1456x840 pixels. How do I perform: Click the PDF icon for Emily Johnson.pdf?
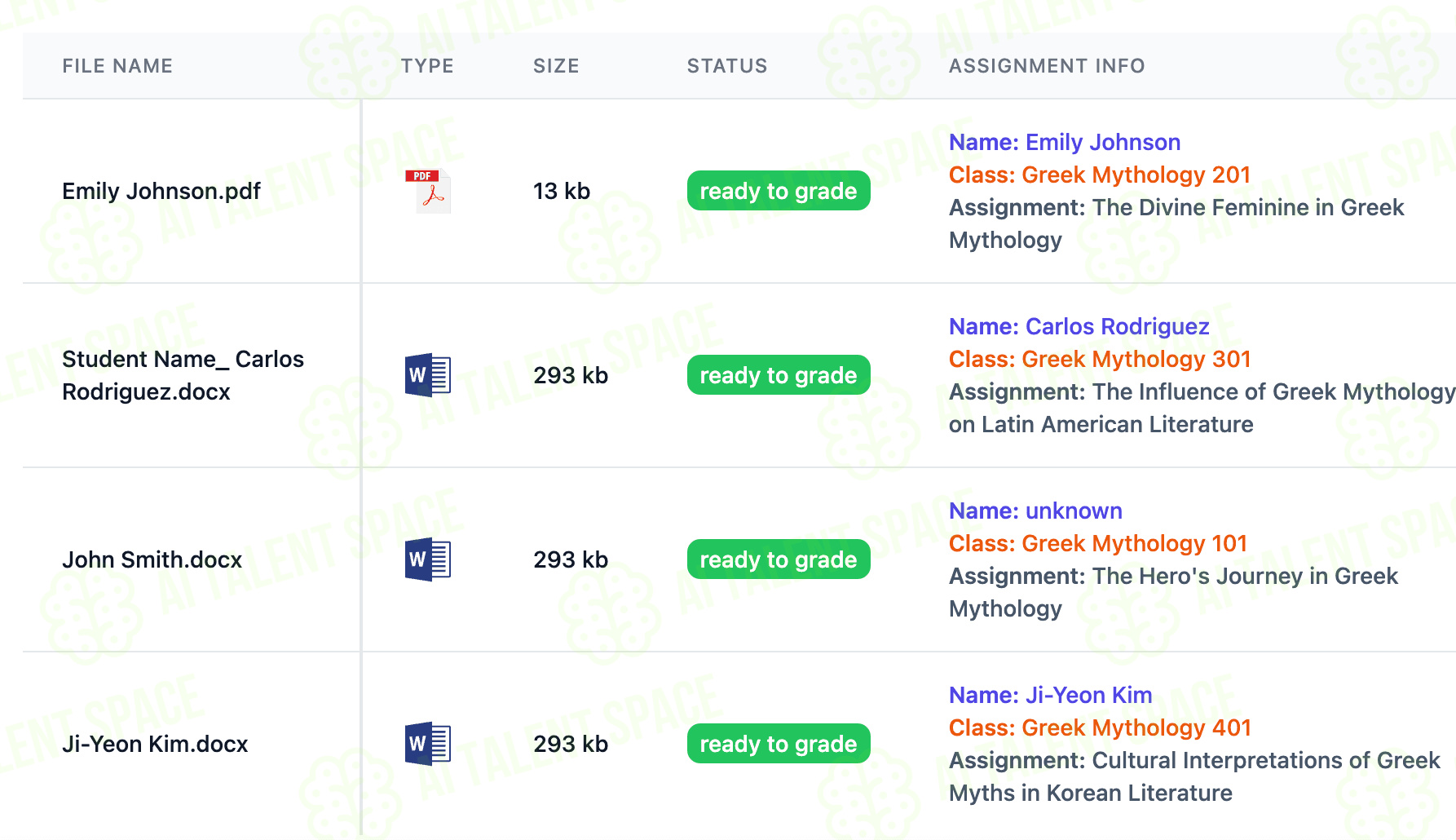[428, 192]
